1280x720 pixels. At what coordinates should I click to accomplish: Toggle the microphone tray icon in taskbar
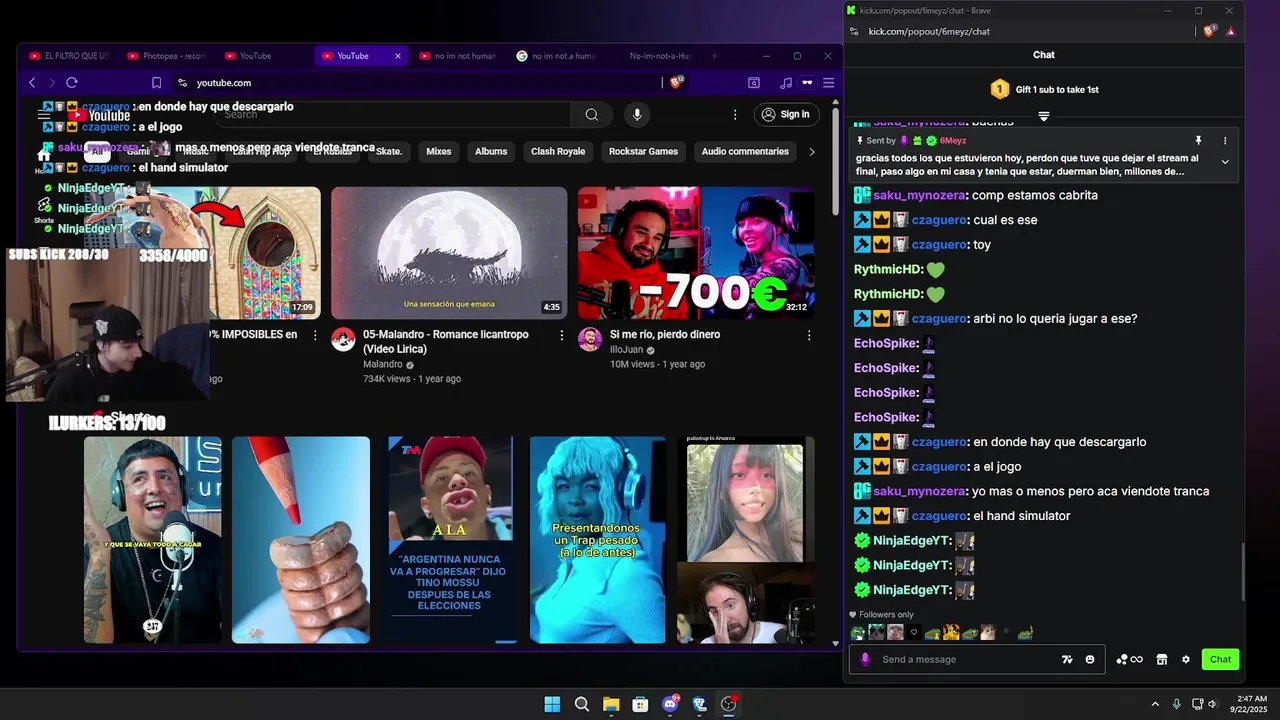[x=1177, y=704]
